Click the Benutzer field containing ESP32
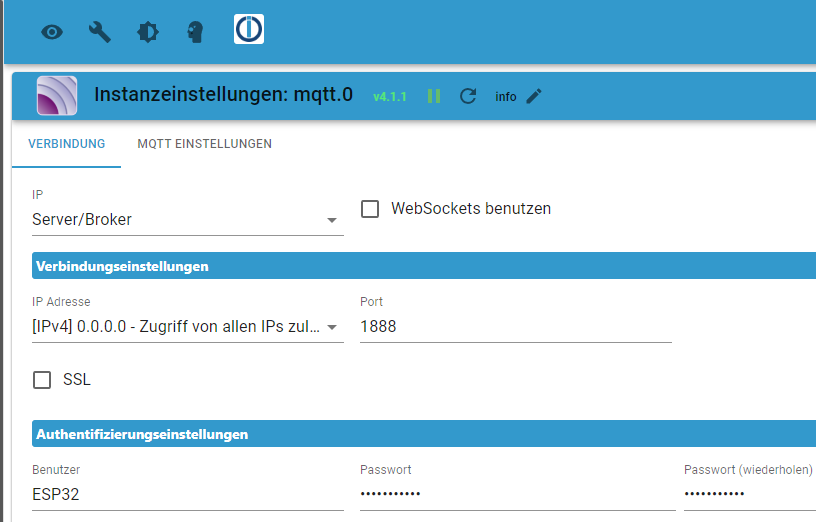Image resolution: width=816 pixels, height=522 pixels. (x=187, y=494)
